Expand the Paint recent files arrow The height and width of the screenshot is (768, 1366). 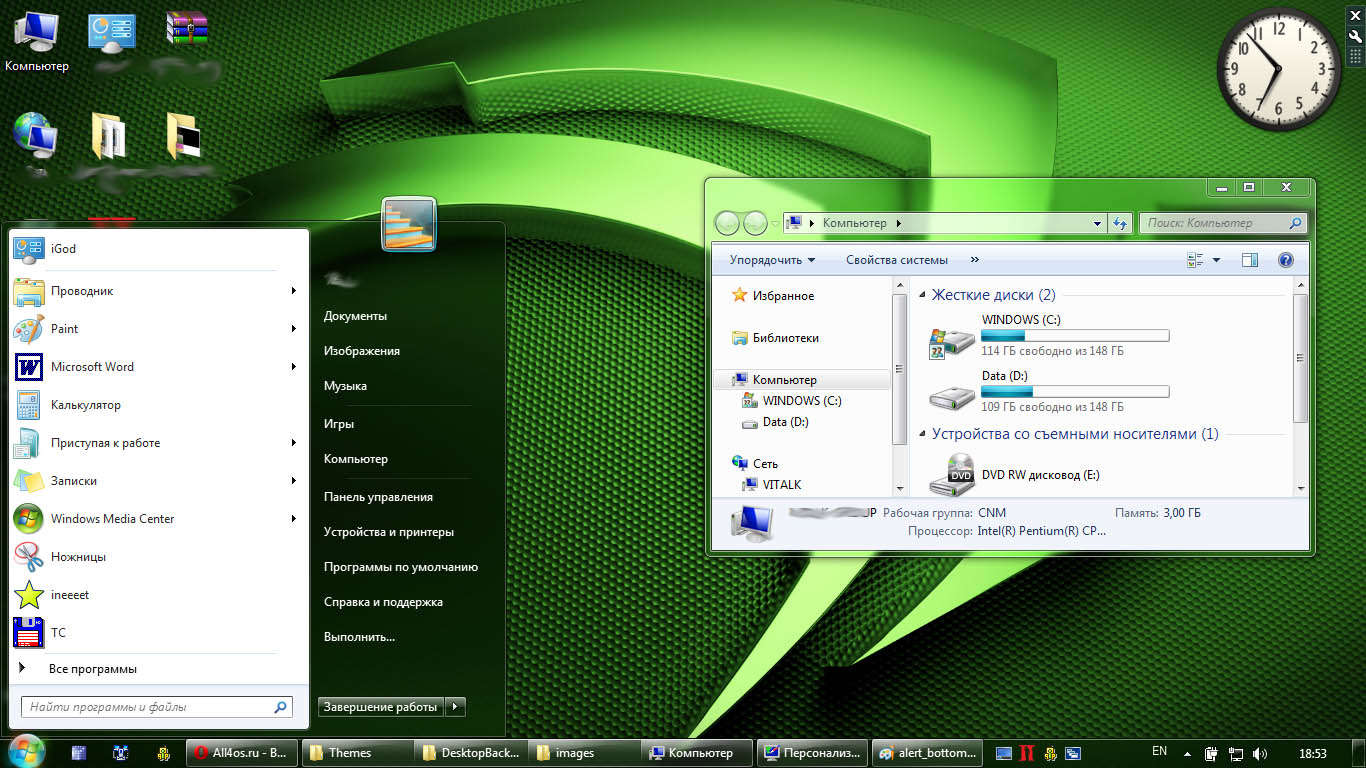pyautogui.click(x=294, y=329)
